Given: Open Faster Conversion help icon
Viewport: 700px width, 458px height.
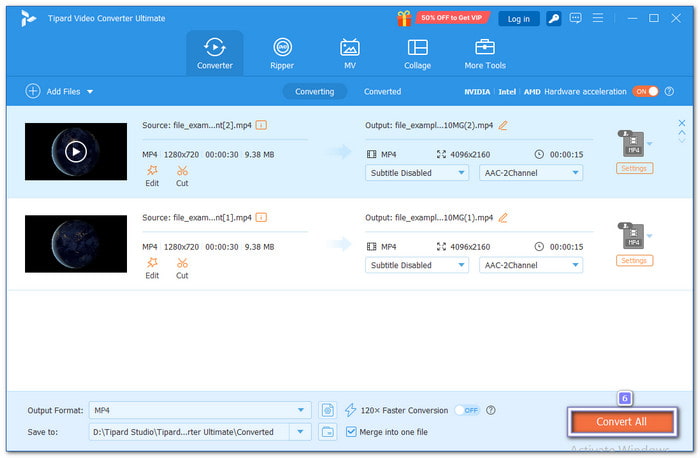Looking at the screenshot, I should pyautogui.click(x=490, y=410).
